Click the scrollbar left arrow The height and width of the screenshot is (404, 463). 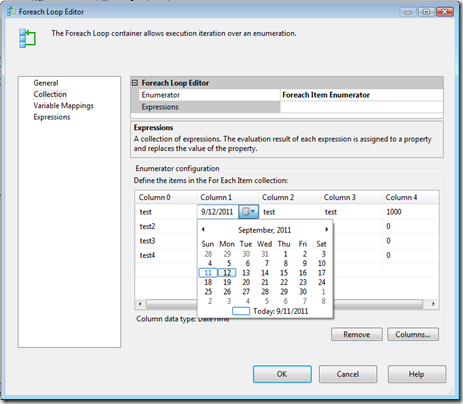[140, 304]
